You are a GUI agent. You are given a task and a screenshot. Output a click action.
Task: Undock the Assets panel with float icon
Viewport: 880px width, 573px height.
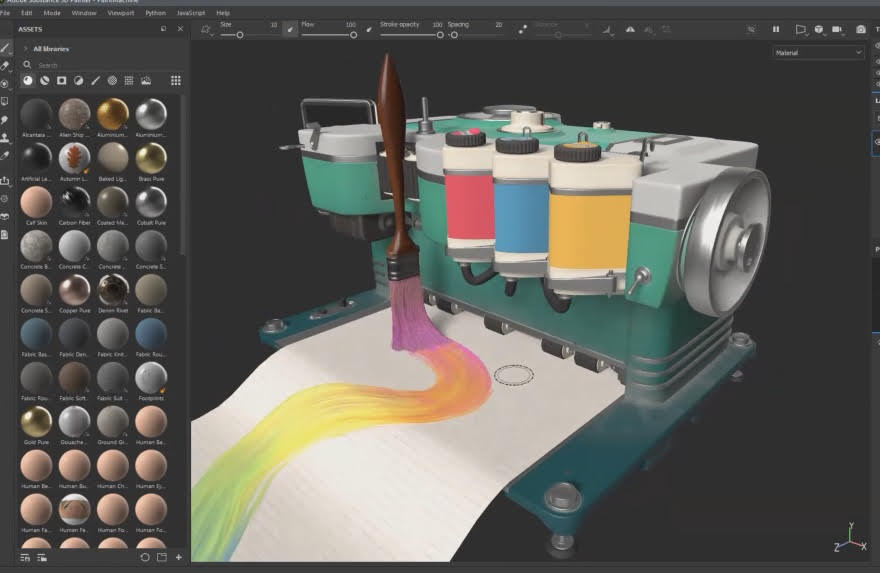coord(163,29)
